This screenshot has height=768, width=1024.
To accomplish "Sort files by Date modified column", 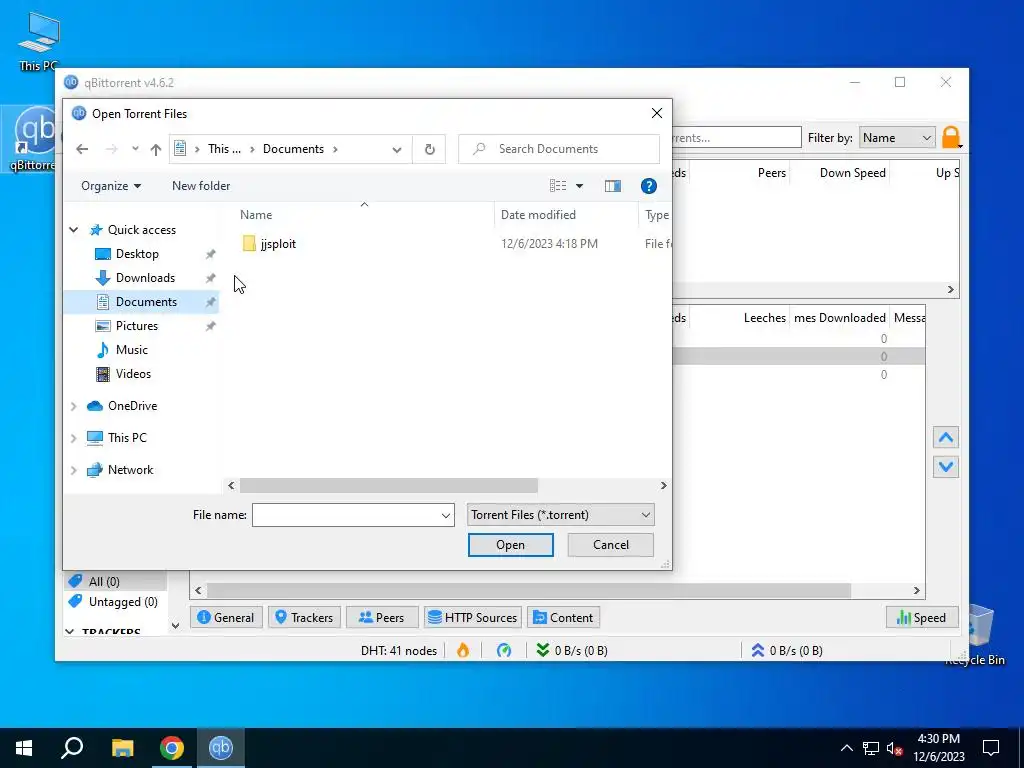I will click(x=538, y=215).
